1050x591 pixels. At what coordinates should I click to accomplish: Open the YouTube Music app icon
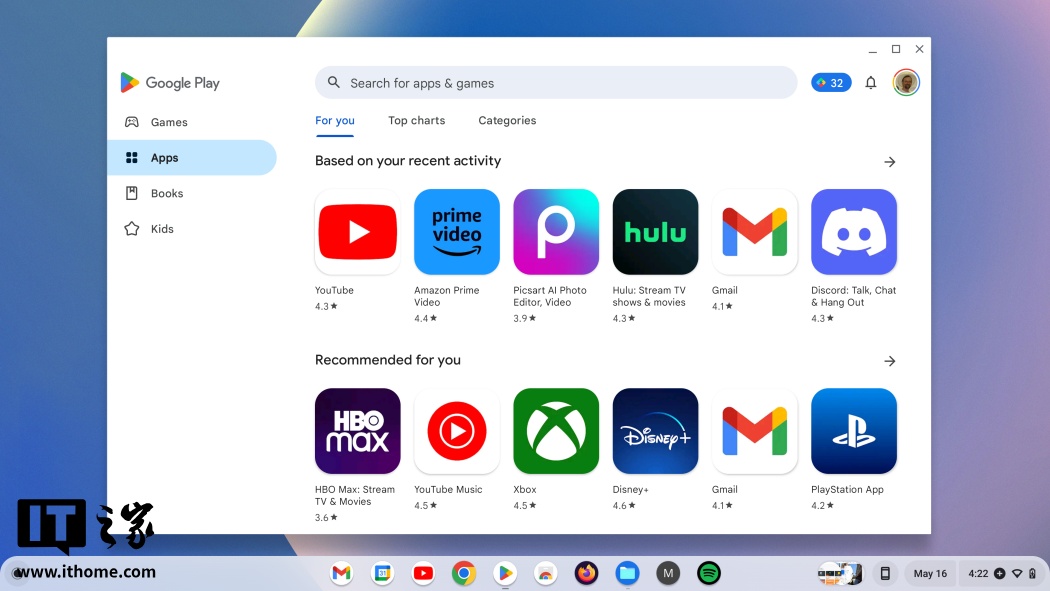coord(457,431)
